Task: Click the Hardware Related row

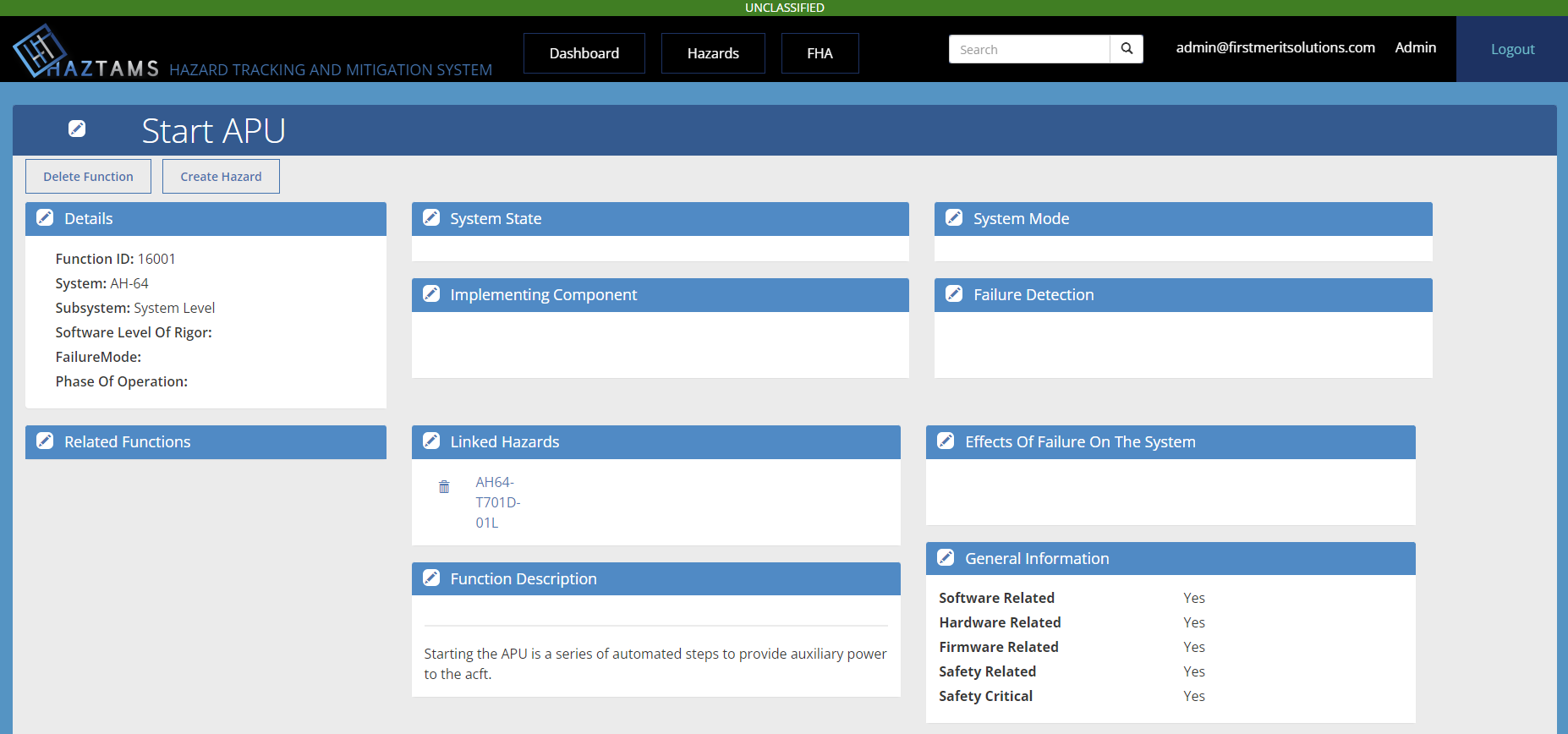Action: [1171, 622]
